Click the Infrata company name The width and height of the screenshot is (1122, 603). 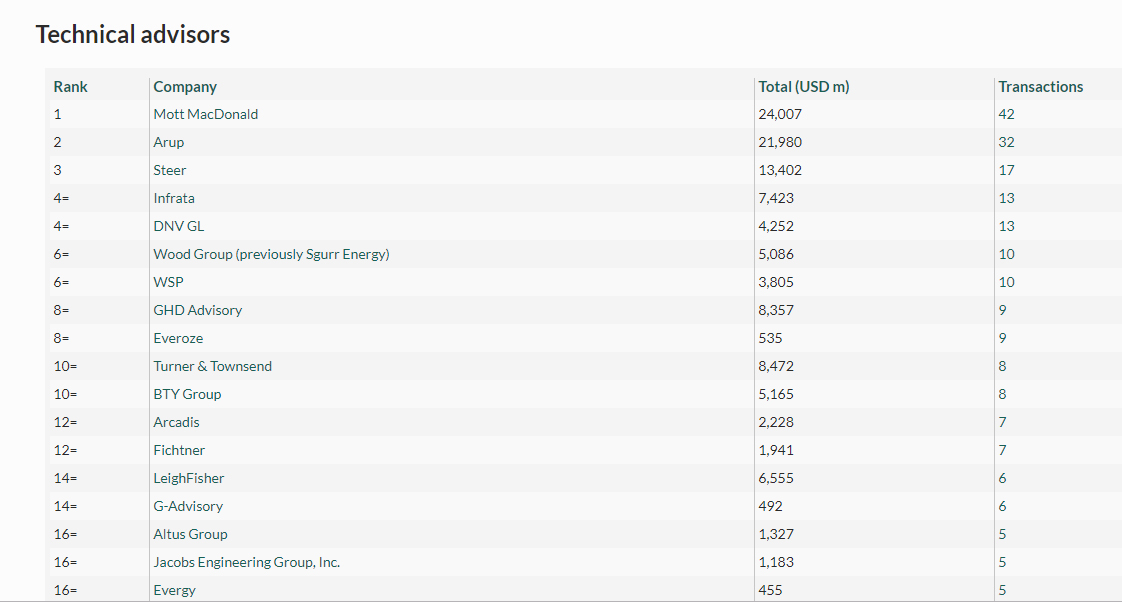tap(174, 198)
